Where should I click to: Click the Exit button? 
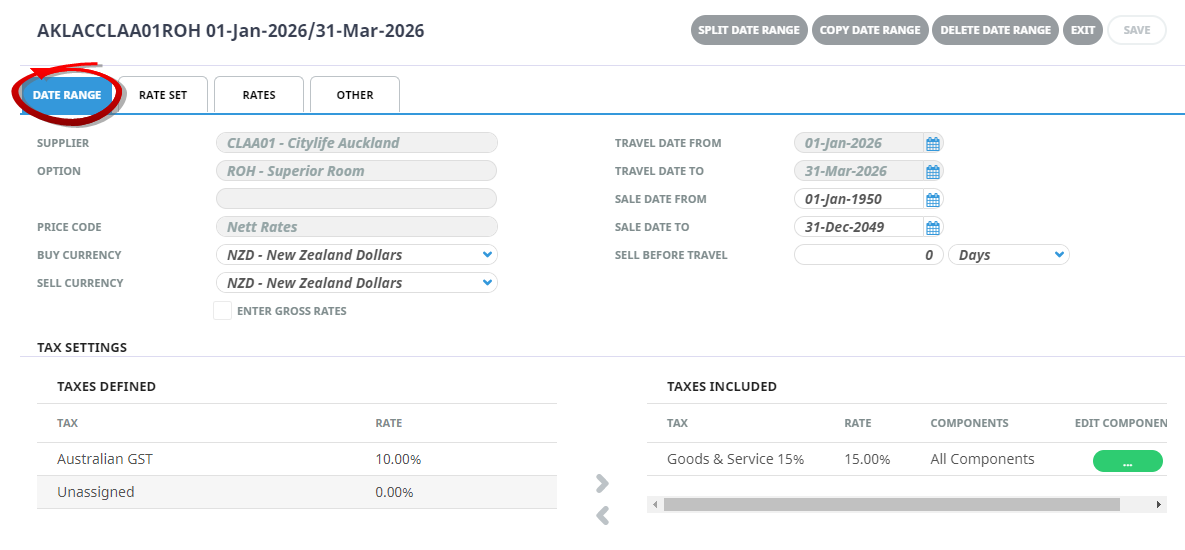click(x=1082, y=30)
